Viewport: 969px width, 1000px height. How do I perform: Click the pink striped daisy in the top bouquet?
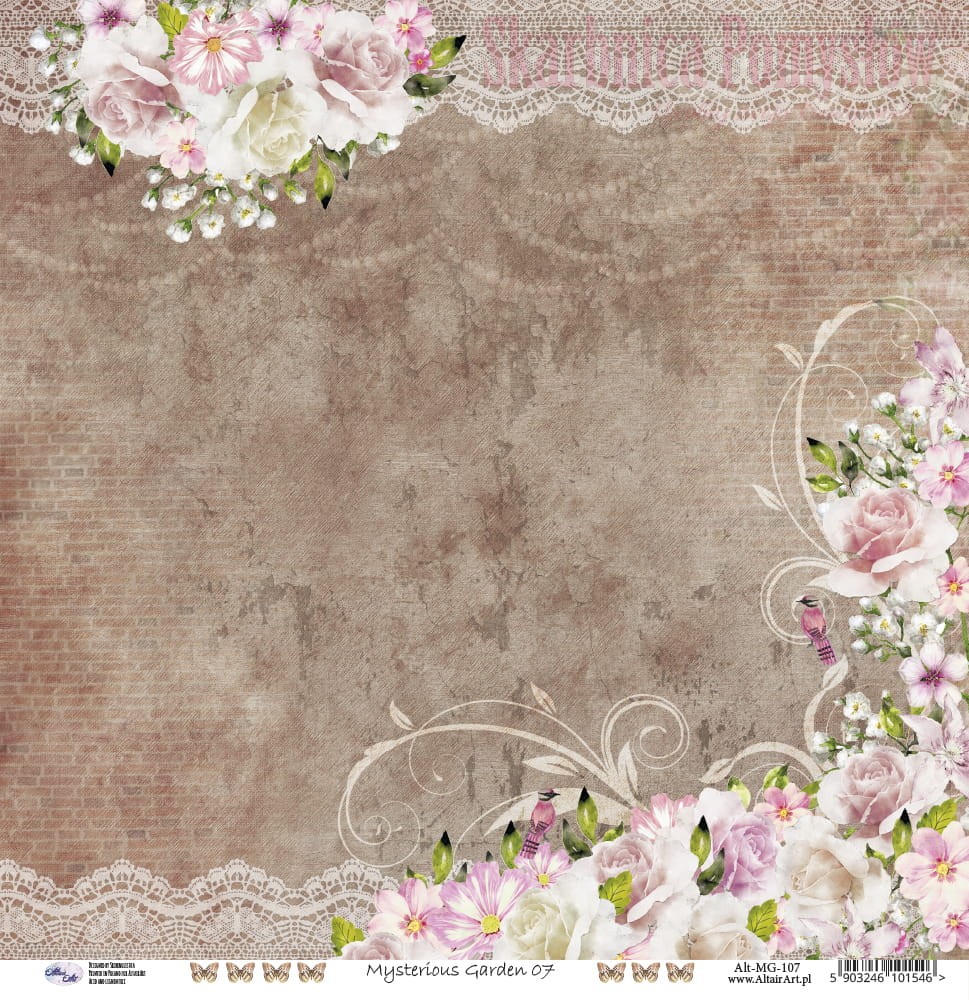213,48
